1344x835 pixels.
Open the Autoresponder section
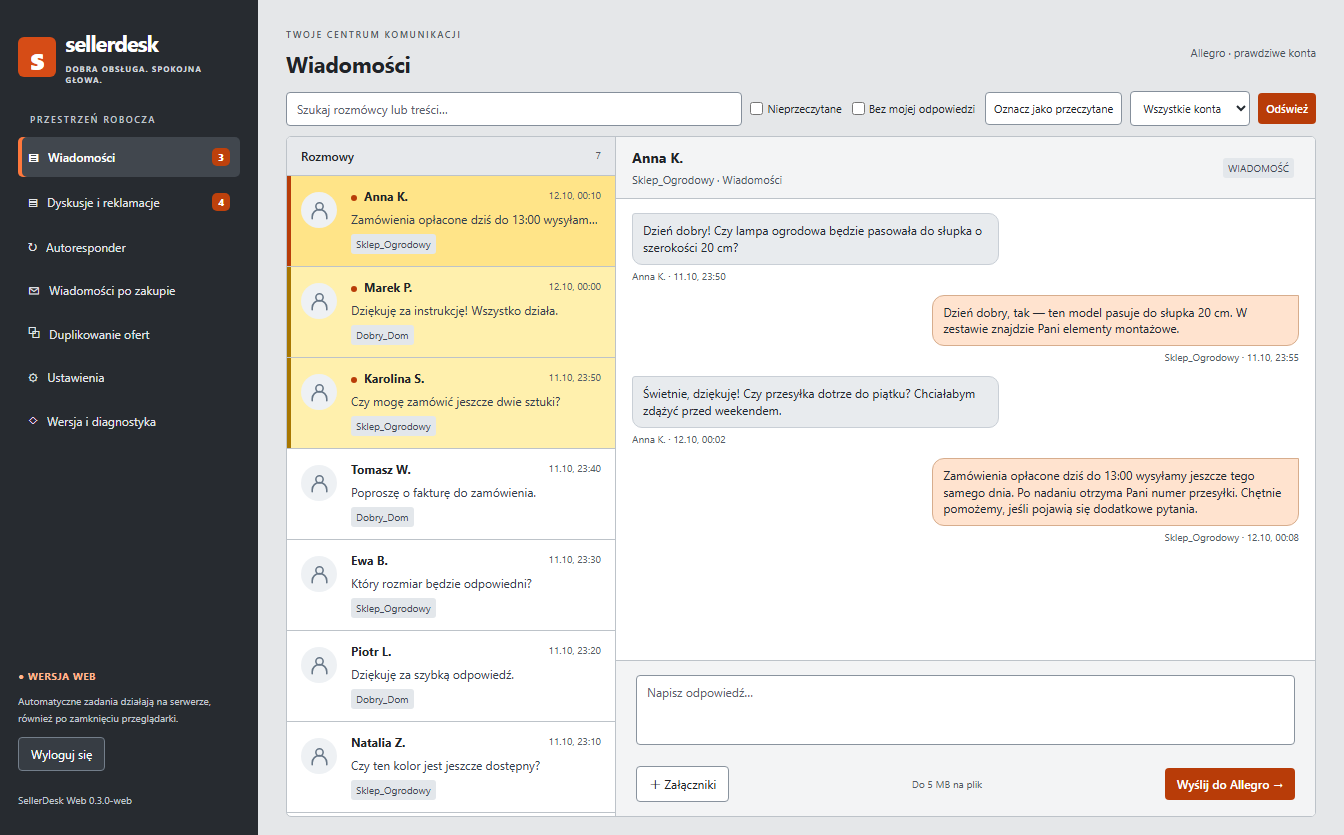click(x=129, y=247)
